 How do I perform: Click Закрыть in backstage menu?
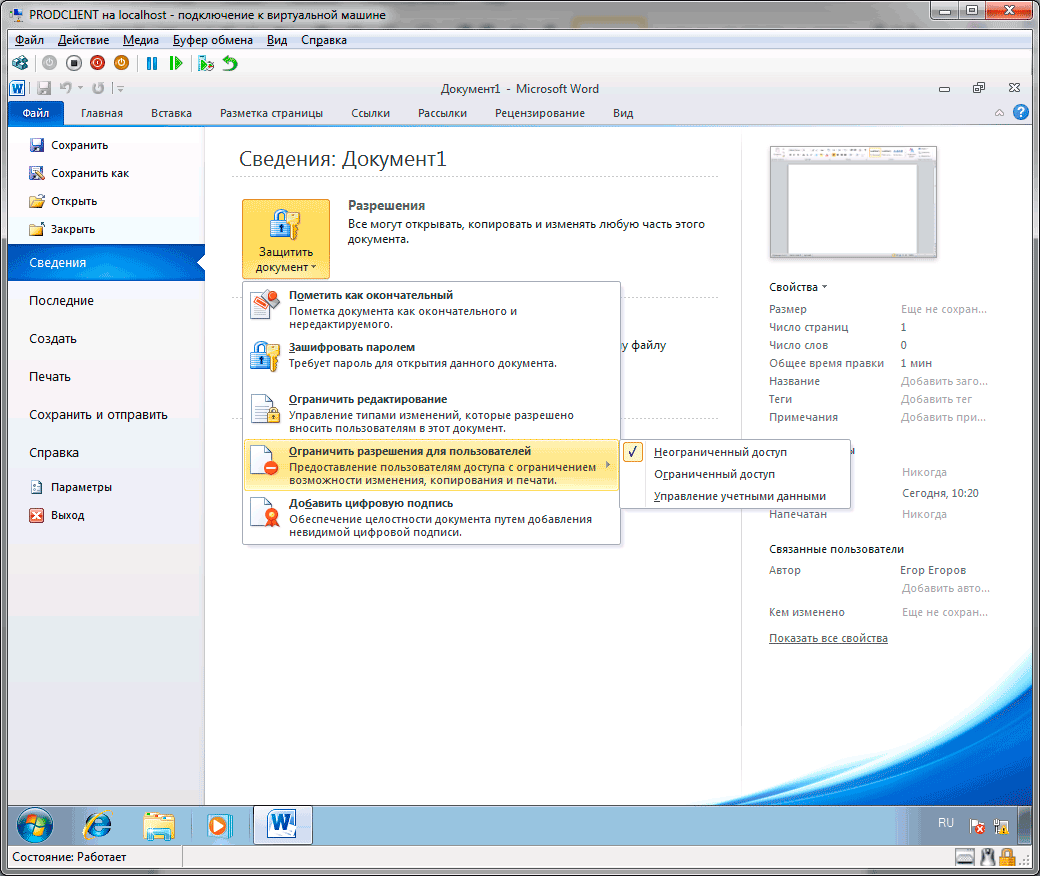[x=62, y=229]
